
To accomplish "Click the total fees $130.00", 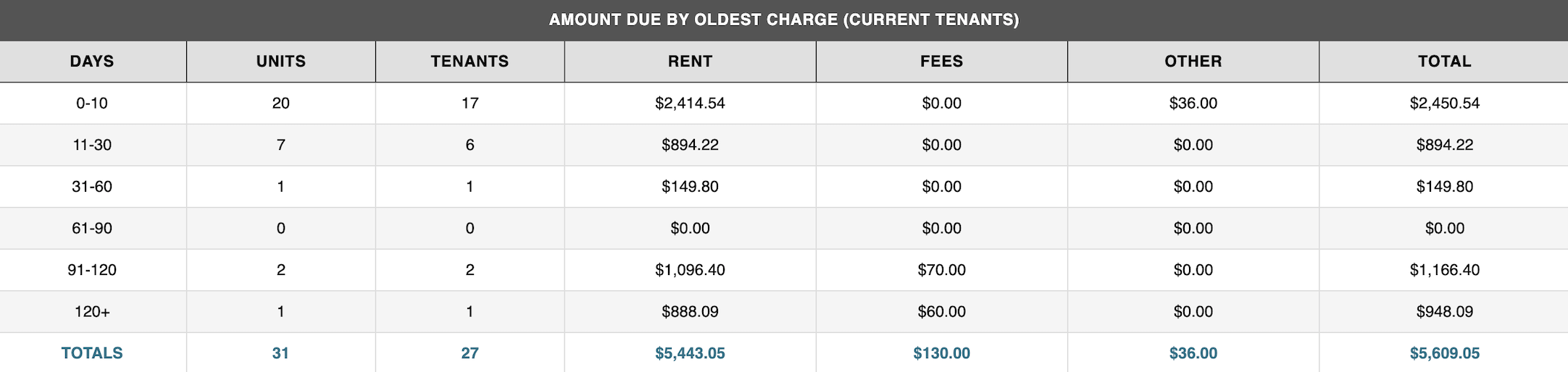I will [941, 353].
